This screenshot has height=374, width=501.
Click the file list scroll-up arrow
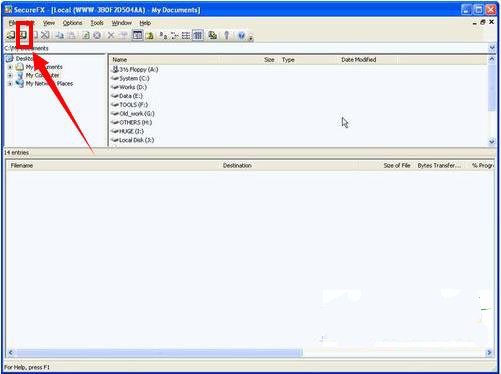click(492, 59)
